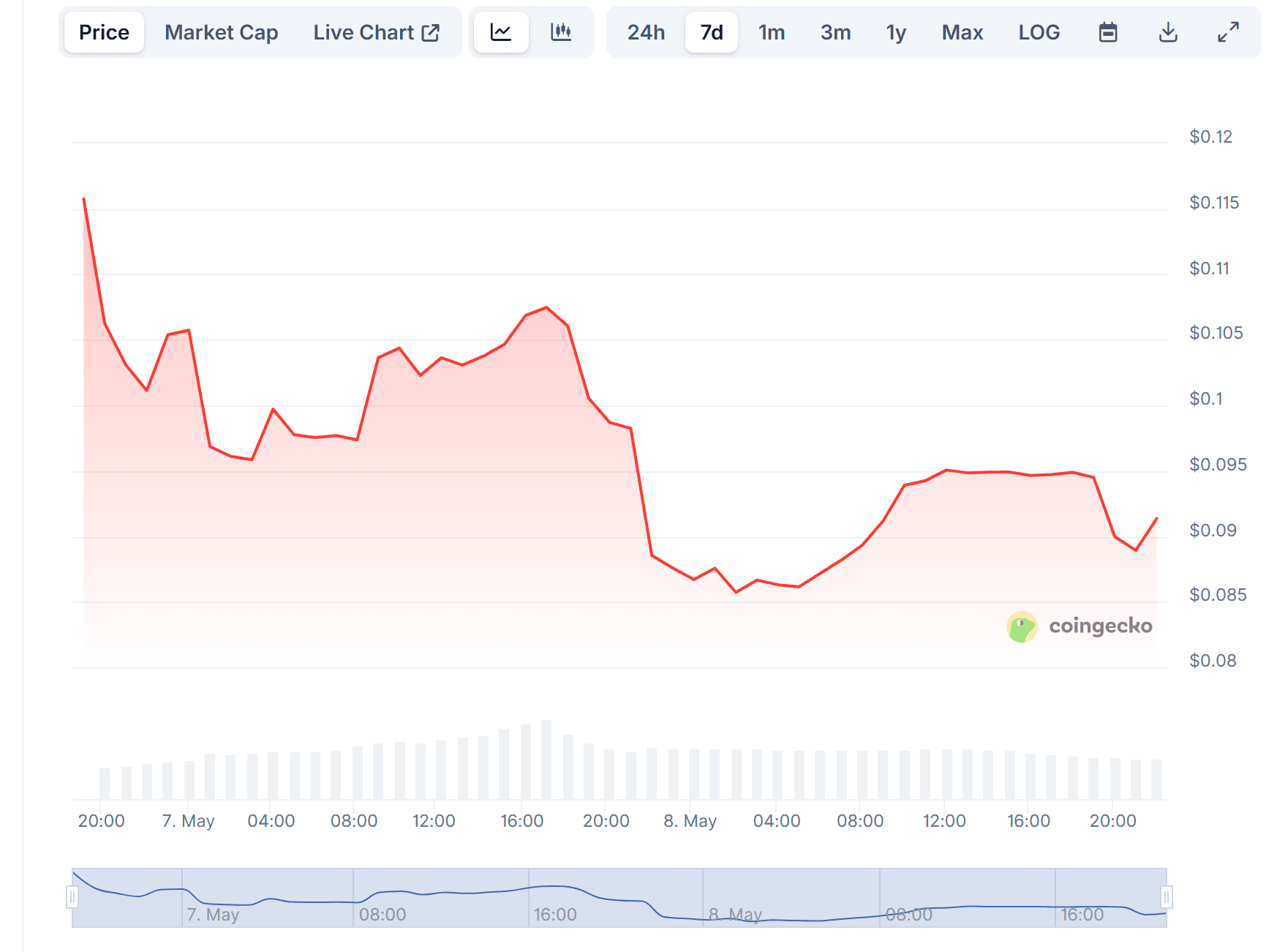
Task: Click the $0.08 price axis label
Action: coord(1213,661)
